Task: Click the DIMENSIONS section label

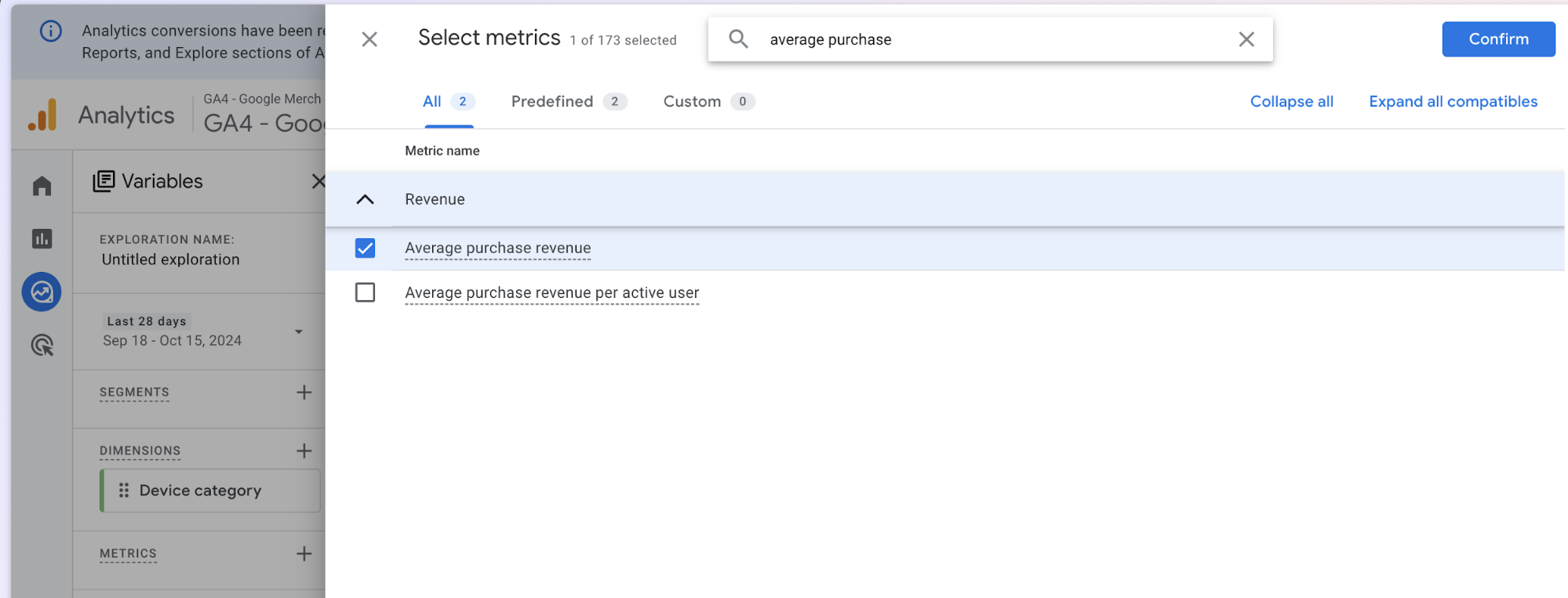Action: [x=140, y=451]
